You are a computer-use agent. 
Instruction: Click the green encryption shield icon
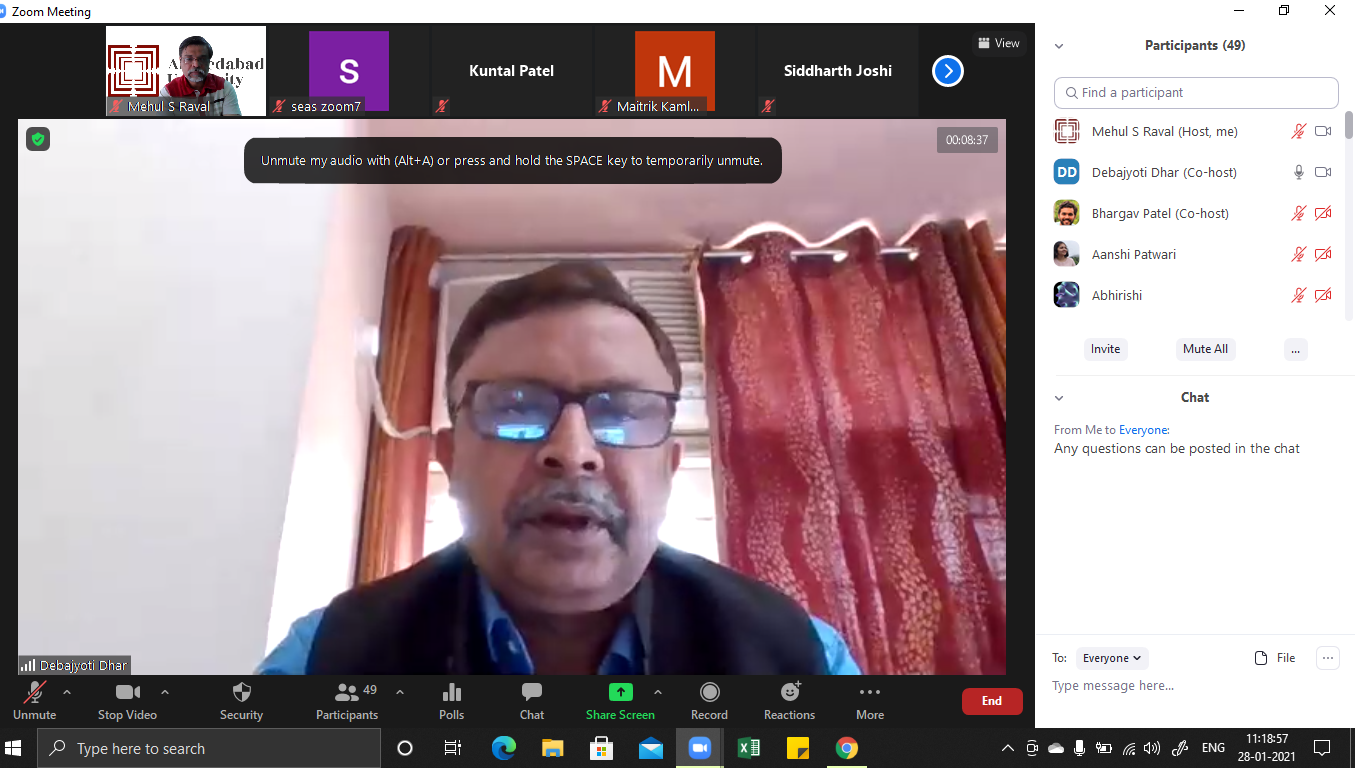tap(38, 139)
